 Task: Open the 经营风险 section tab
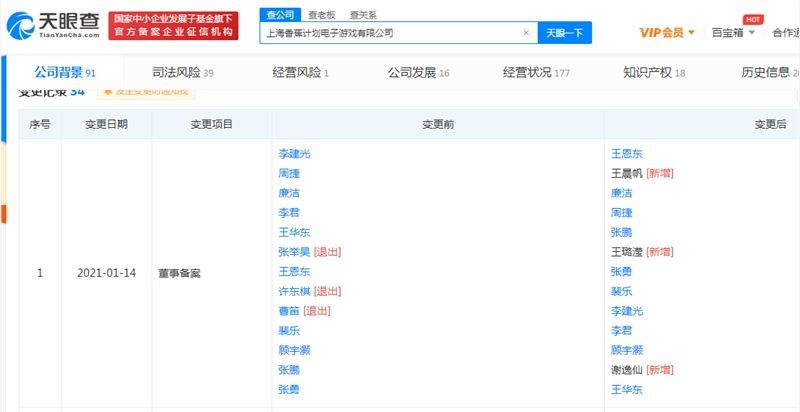coord(301,72)
